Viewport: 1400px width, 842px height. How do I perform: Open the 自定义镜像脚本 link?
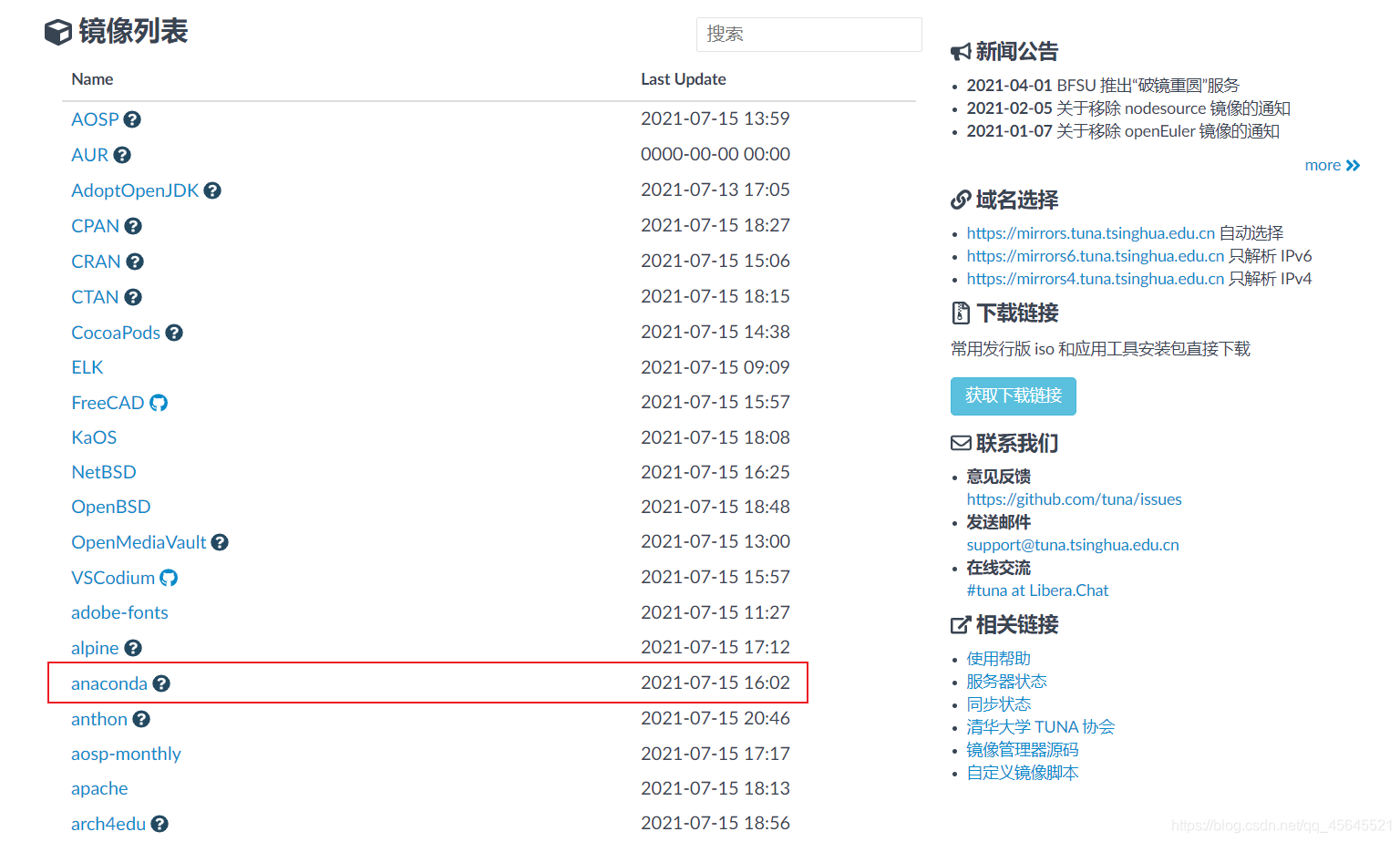point(1023,773)
